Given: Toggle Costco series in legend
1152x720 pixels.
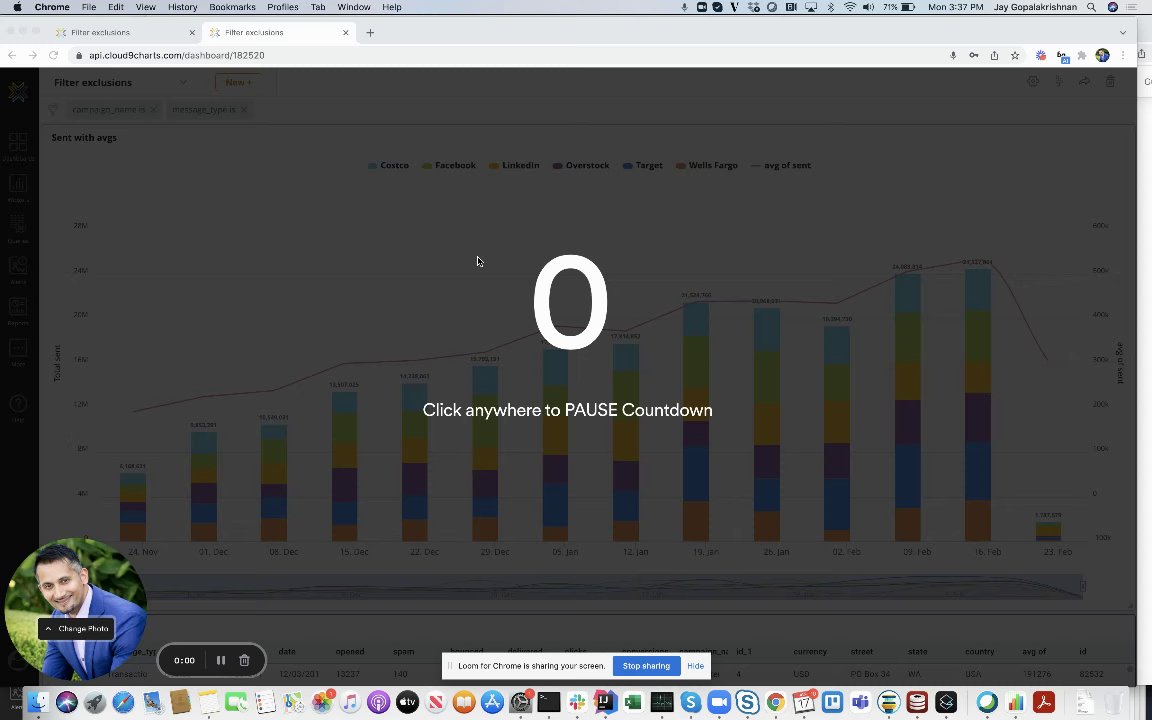Looking at the screenshot, I should pos(388,165).
